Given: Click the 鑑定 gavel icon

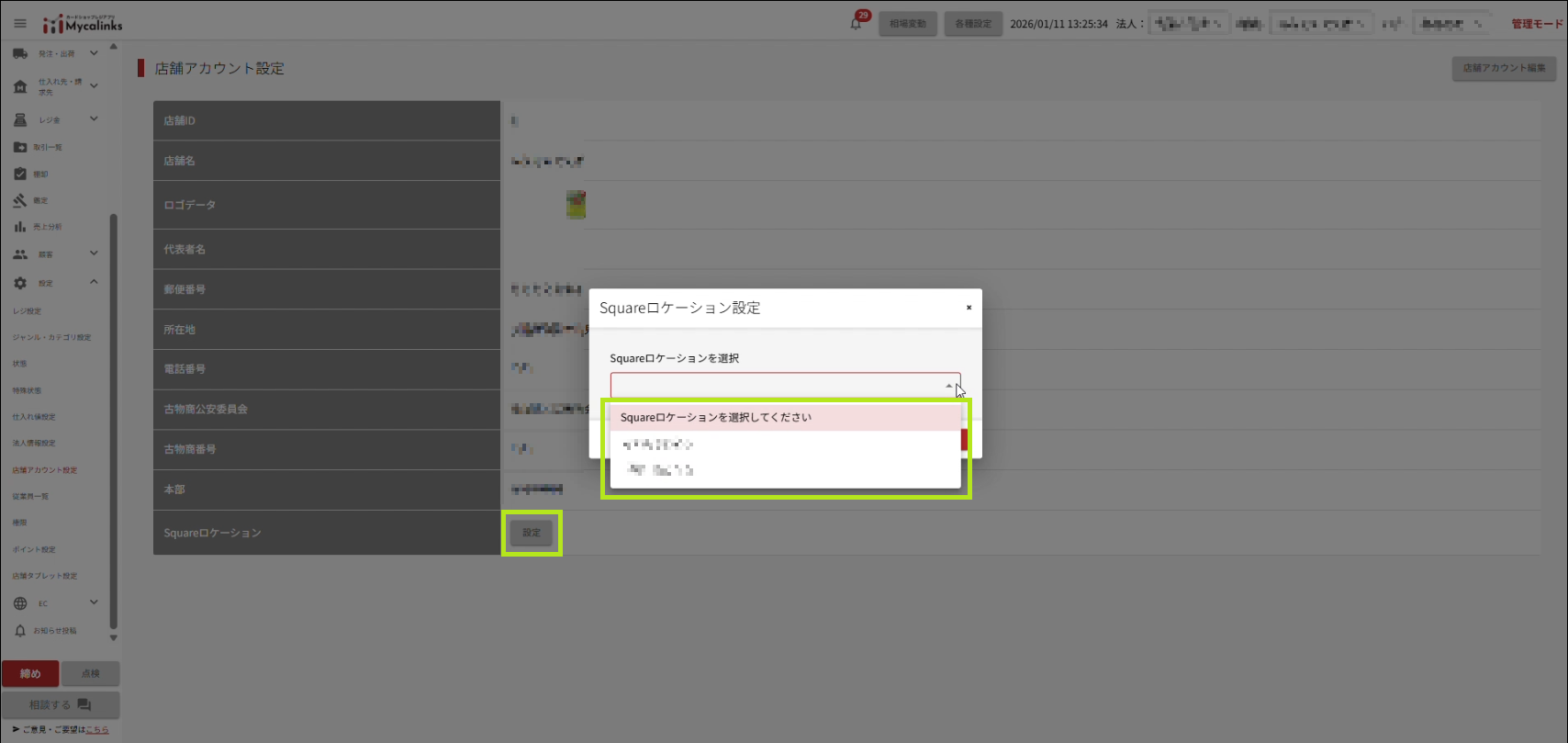Looking at the screenshot, I should point(20,200).
